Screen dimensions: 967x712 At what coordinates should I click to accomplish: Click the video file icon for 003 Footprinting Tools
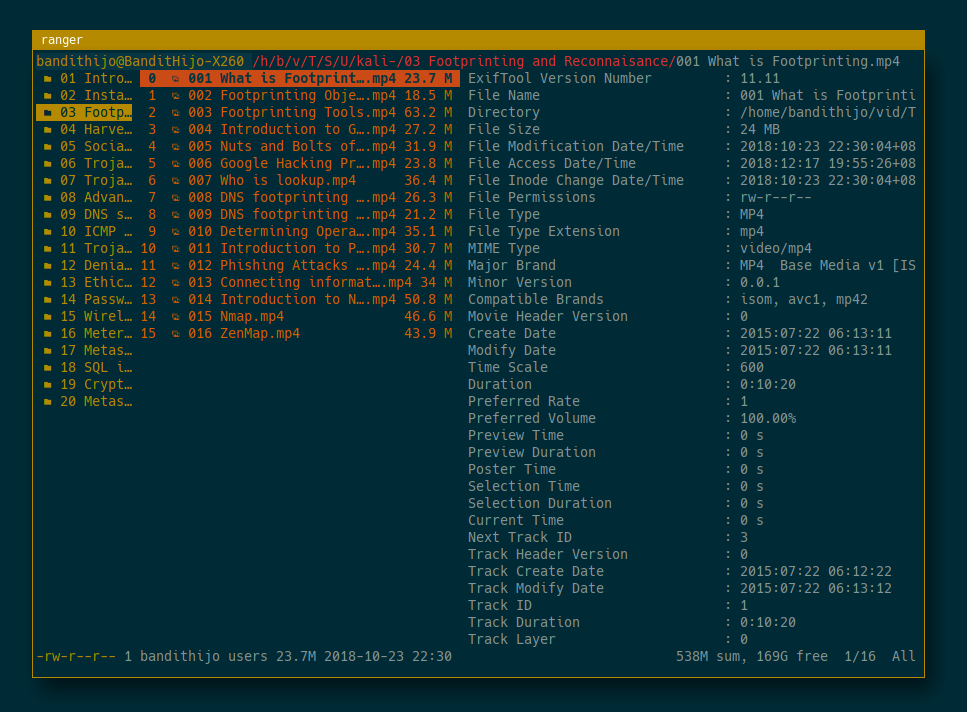176,112
